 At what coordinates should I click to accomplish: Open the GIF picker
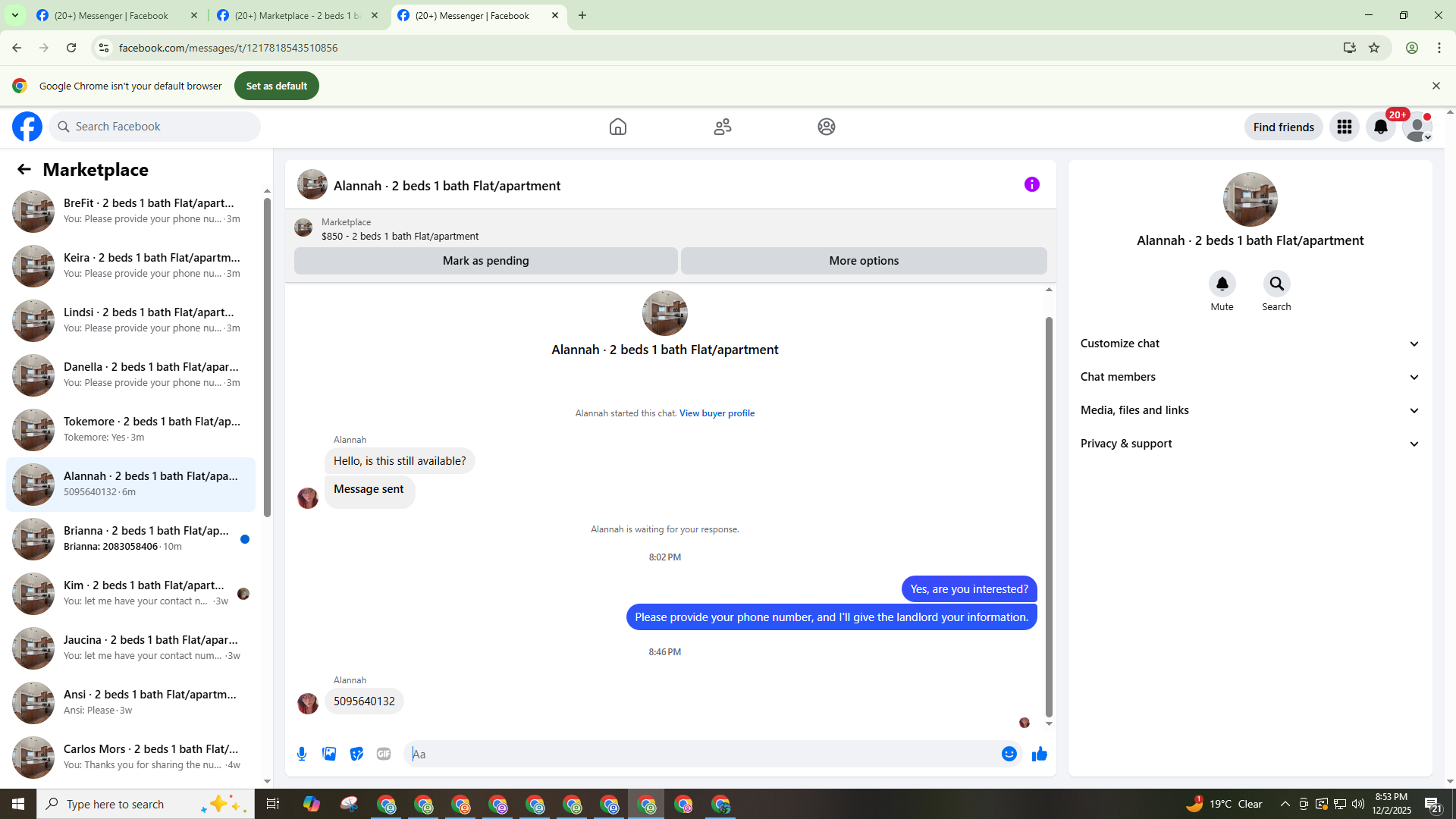click(384, 754)
